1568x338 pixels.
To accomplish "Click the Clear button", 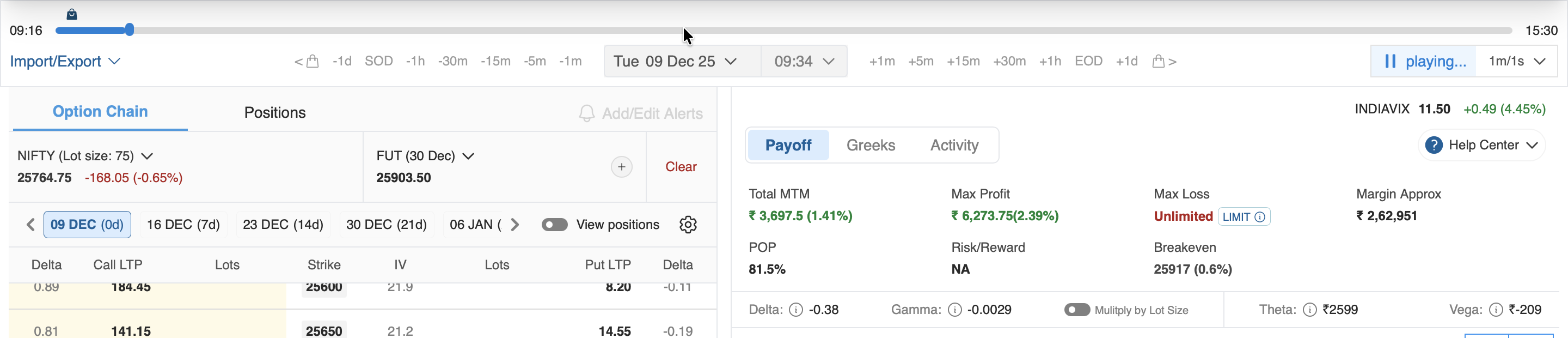I will tap(681, 167).
